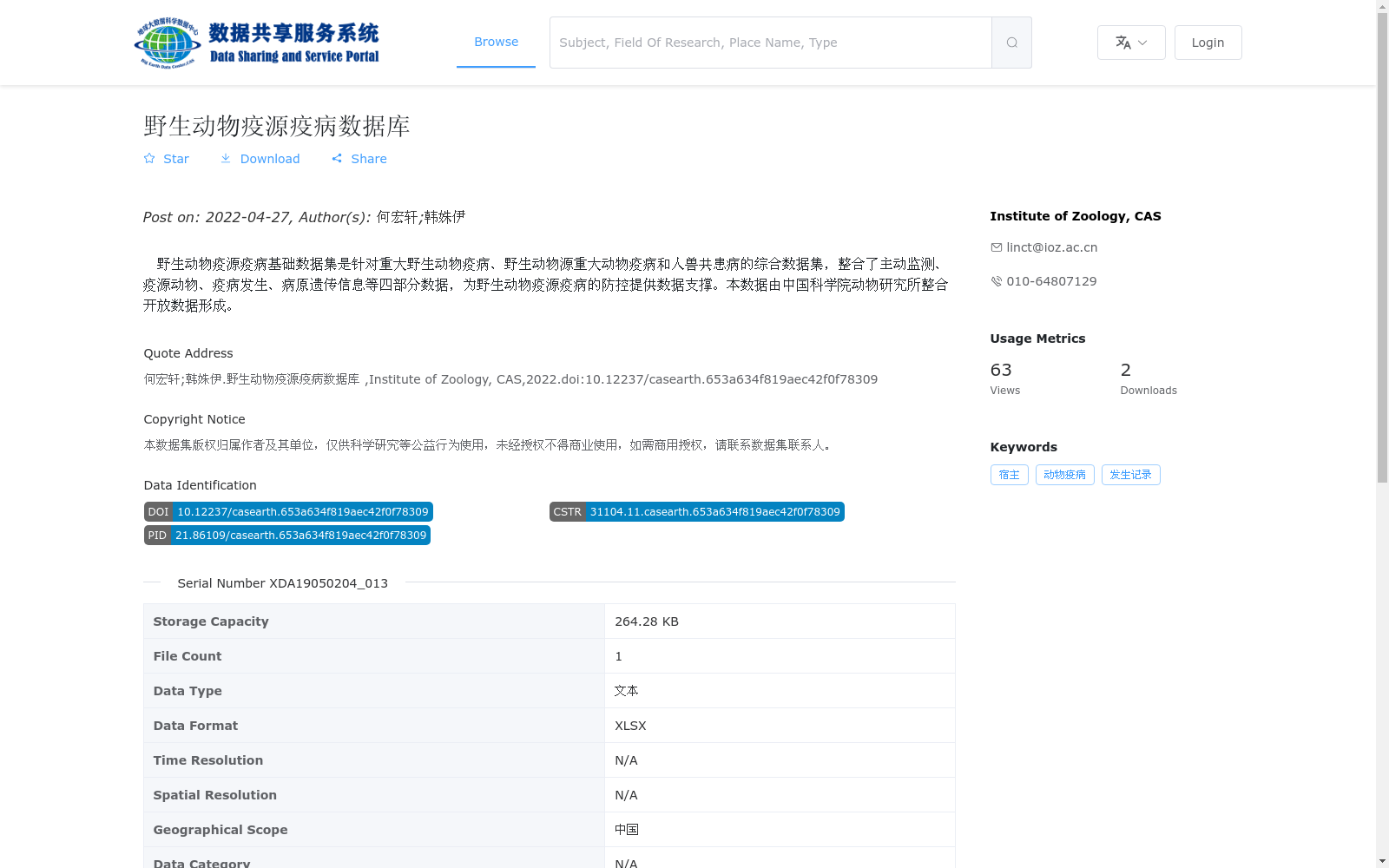Click the Time Resolution row label
Screen dimensions: 1389x868
point(208,760)
